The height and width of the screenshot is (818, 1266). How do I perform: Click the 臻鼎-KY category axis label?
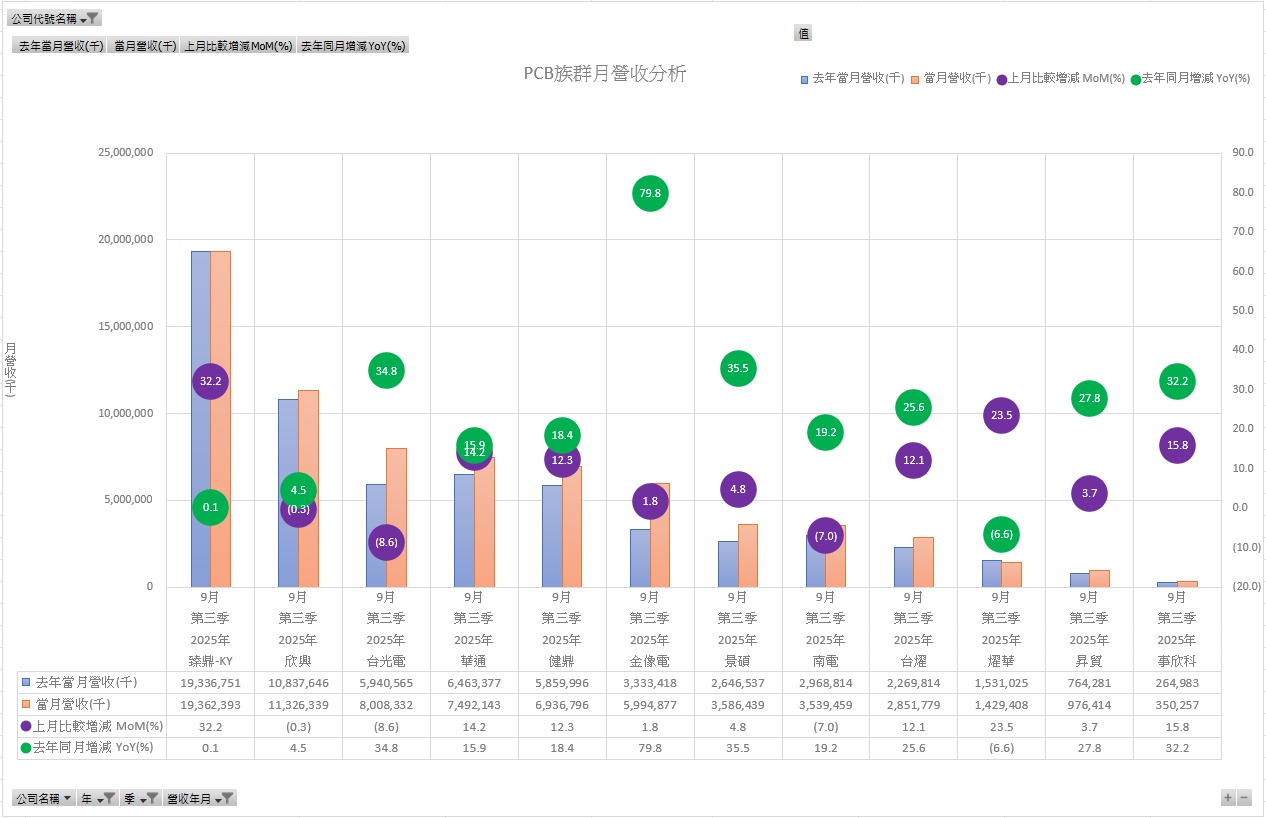(x=210, y=661)
